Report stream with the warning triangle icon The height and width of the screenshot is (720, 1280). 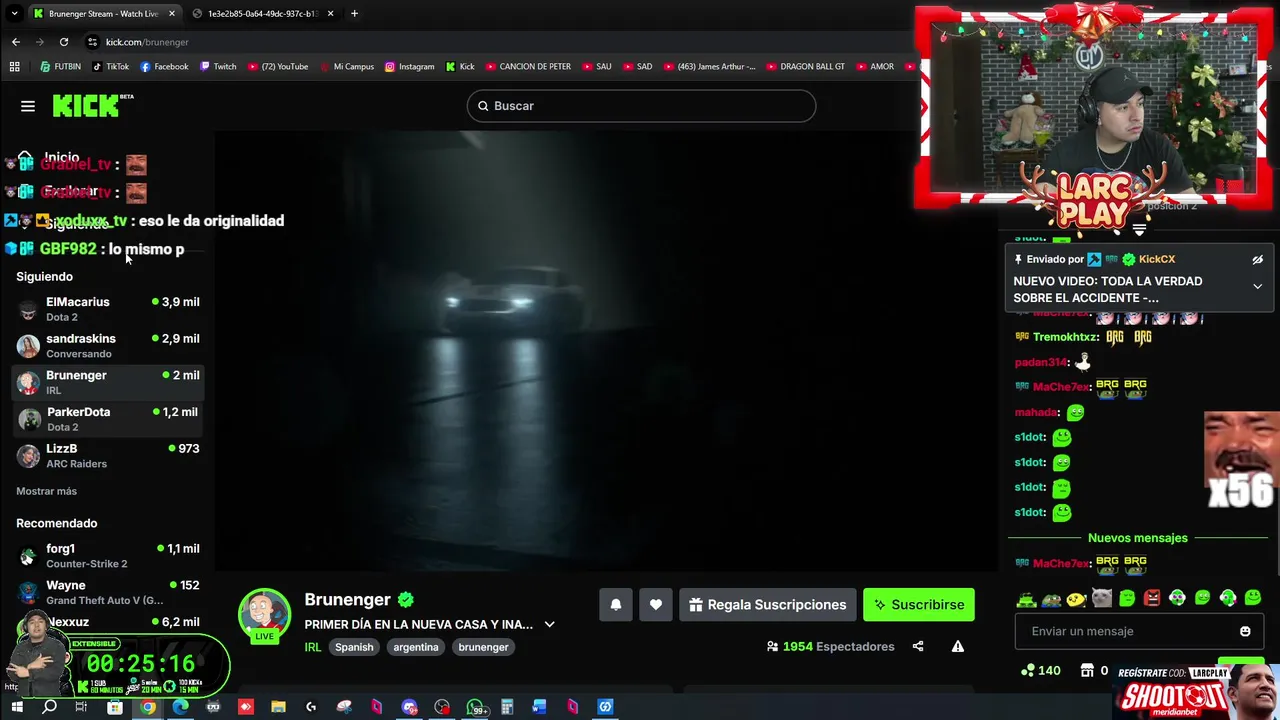click(x=958, y=646)
